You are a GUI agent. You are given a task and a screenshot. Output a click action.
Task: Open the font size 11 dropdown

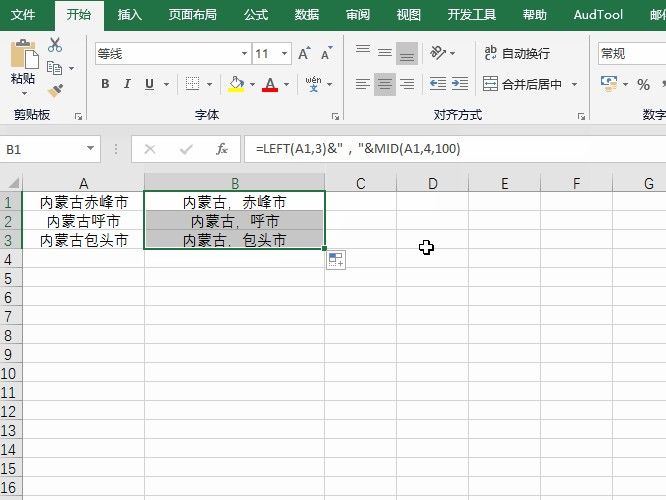pyautogui.click(x=284, y=54)
